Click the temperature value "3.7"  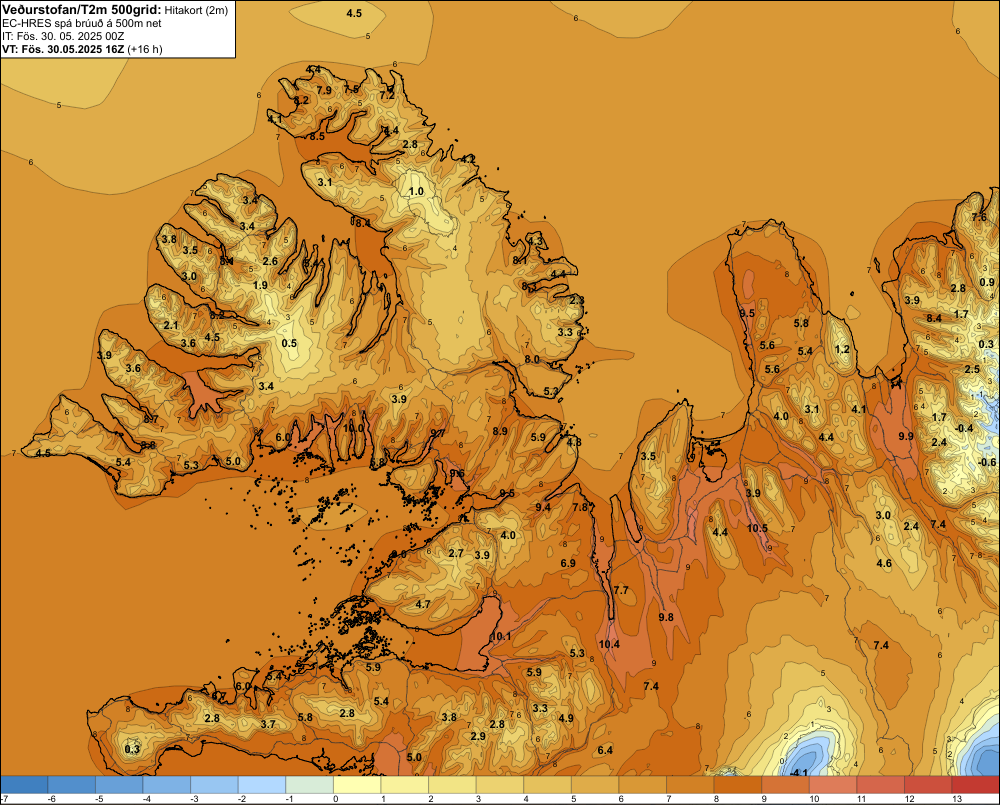(268, 724)
